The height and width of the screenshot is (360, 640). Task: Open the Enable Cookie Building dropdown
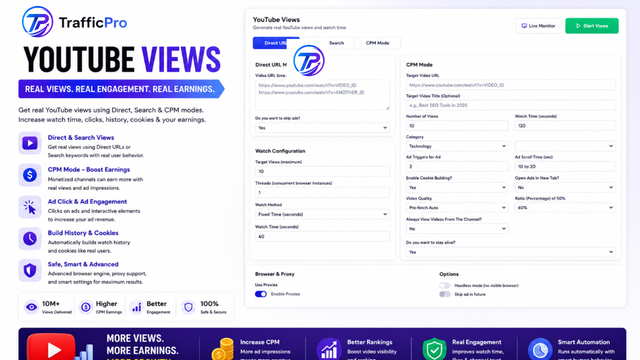pyautogui.click(x=457, y=187)
